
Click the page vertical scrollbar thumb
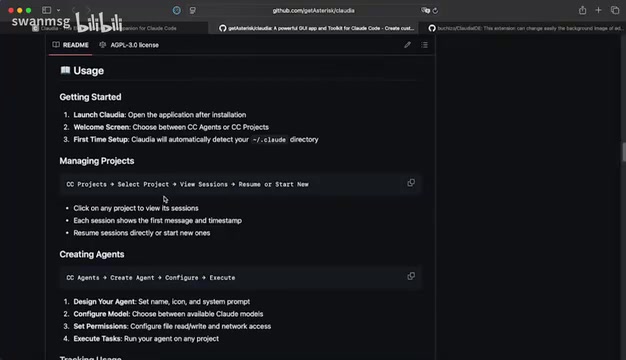tap(624, 152)
